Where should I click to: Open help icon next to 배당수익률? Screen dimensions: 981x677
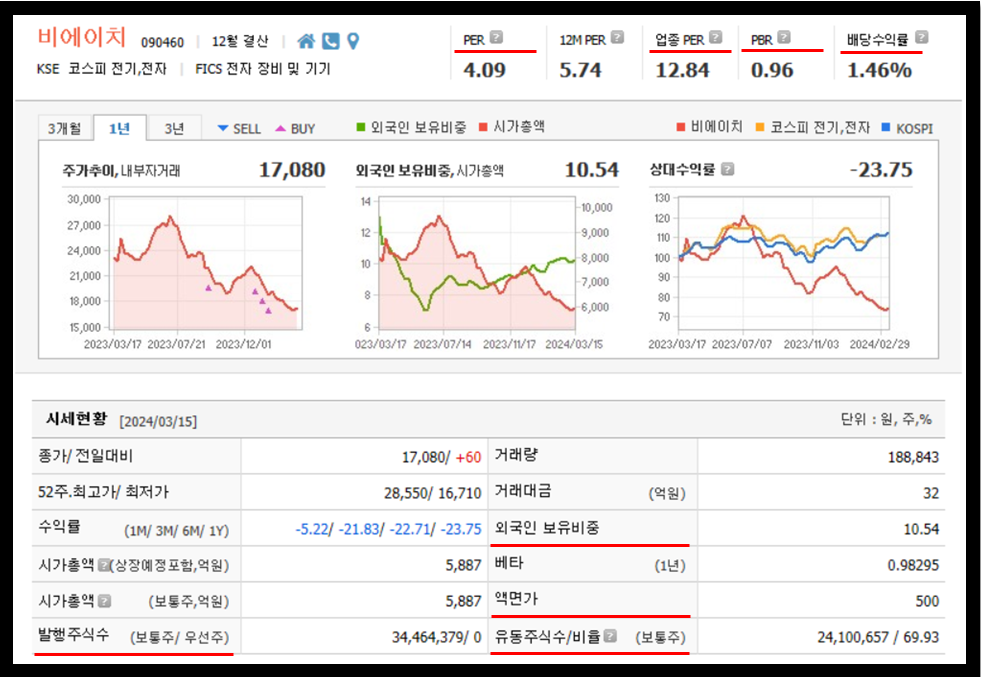point(922,37)
